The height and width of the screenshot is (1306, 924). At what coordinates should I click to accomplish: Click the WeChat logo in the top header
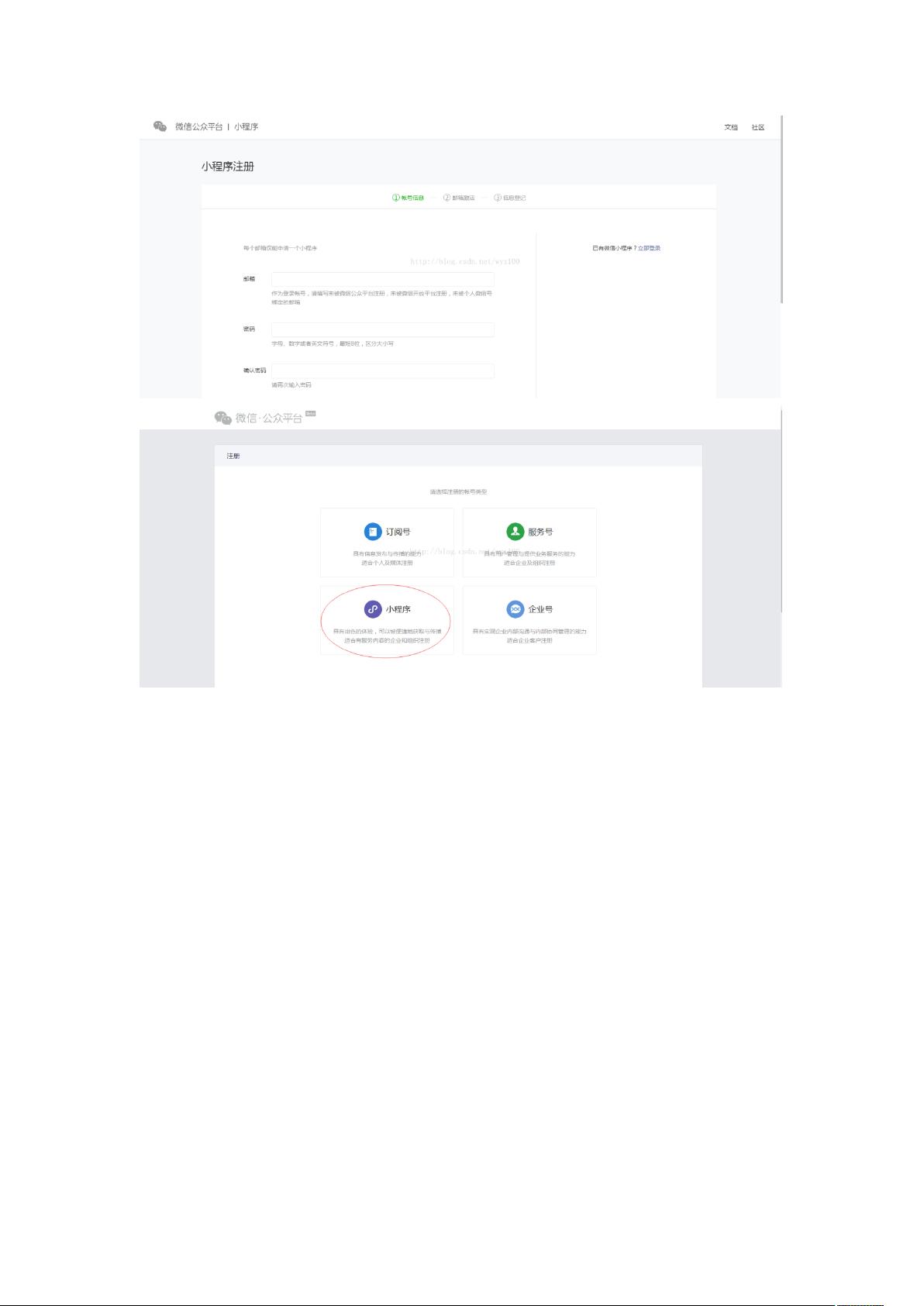pos(160,126)
